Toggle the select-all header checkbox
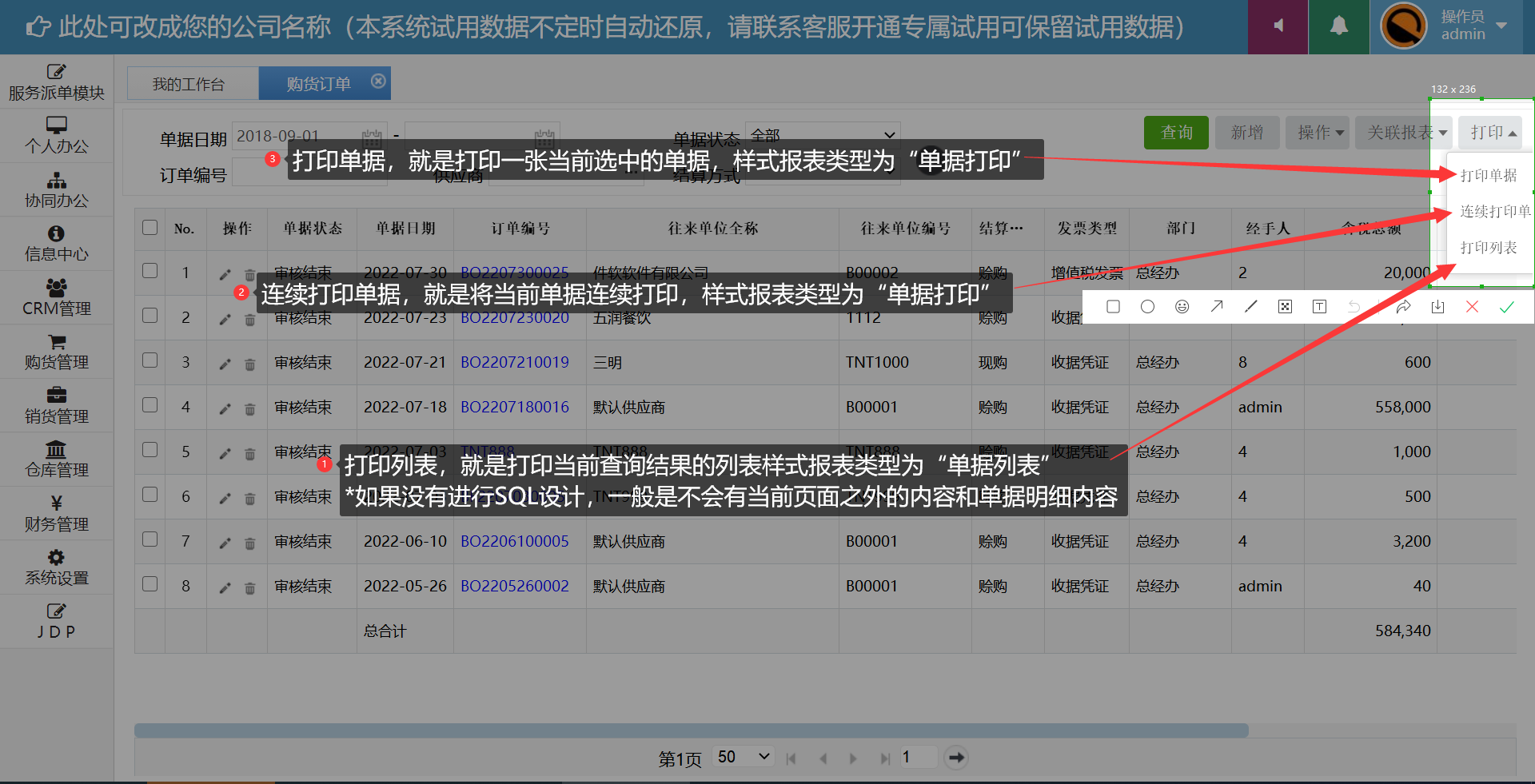 click(150, 227)
